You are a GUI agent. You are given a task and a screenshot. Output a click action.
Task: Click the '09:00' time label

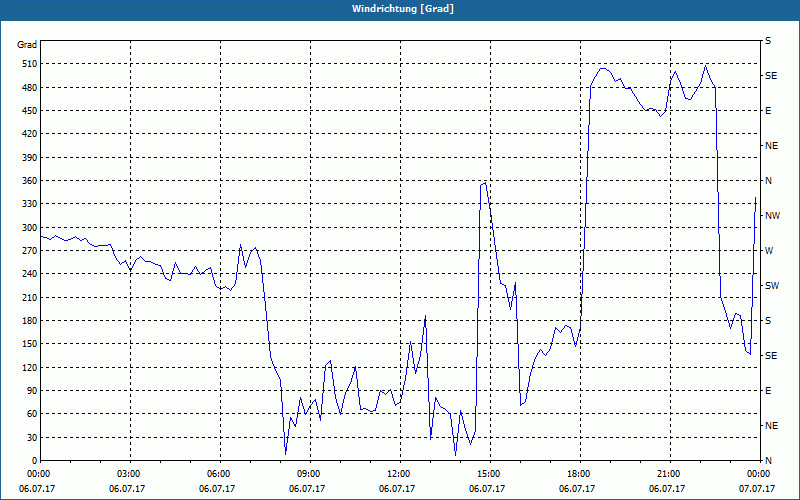(x=307, y=473)
